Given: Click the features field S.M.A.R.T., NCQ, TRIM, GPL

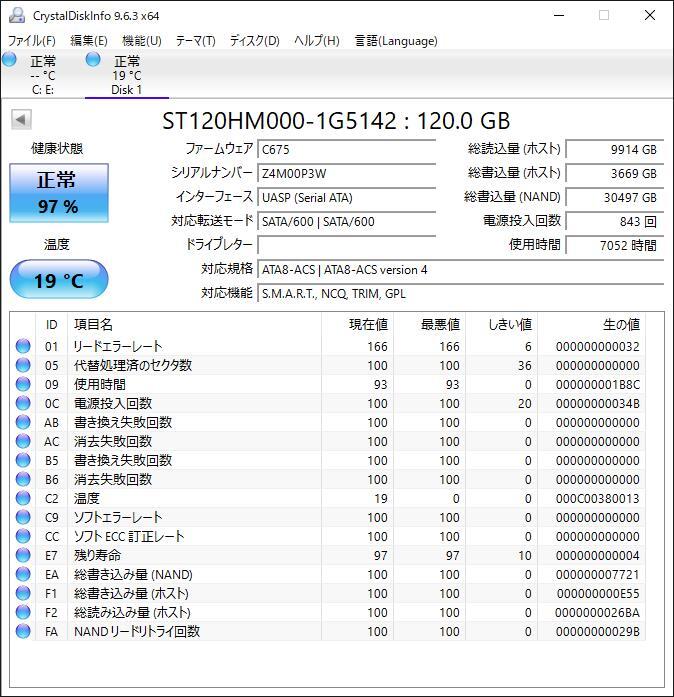Looking at the screenshot, I should (x=461, y=293).
